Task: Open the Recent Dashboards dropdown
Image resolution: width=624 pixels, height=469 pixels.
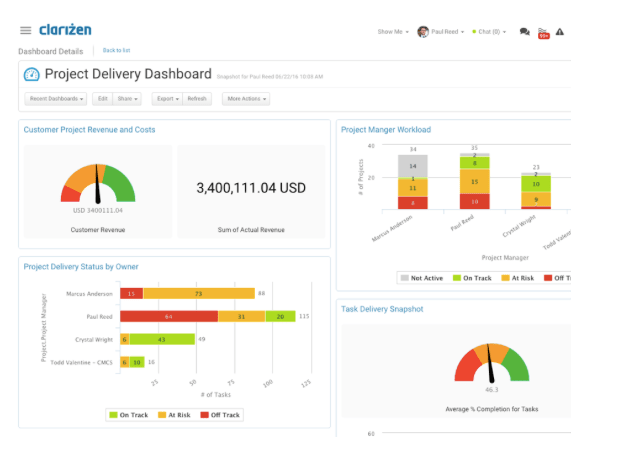Action: [56, 99]
